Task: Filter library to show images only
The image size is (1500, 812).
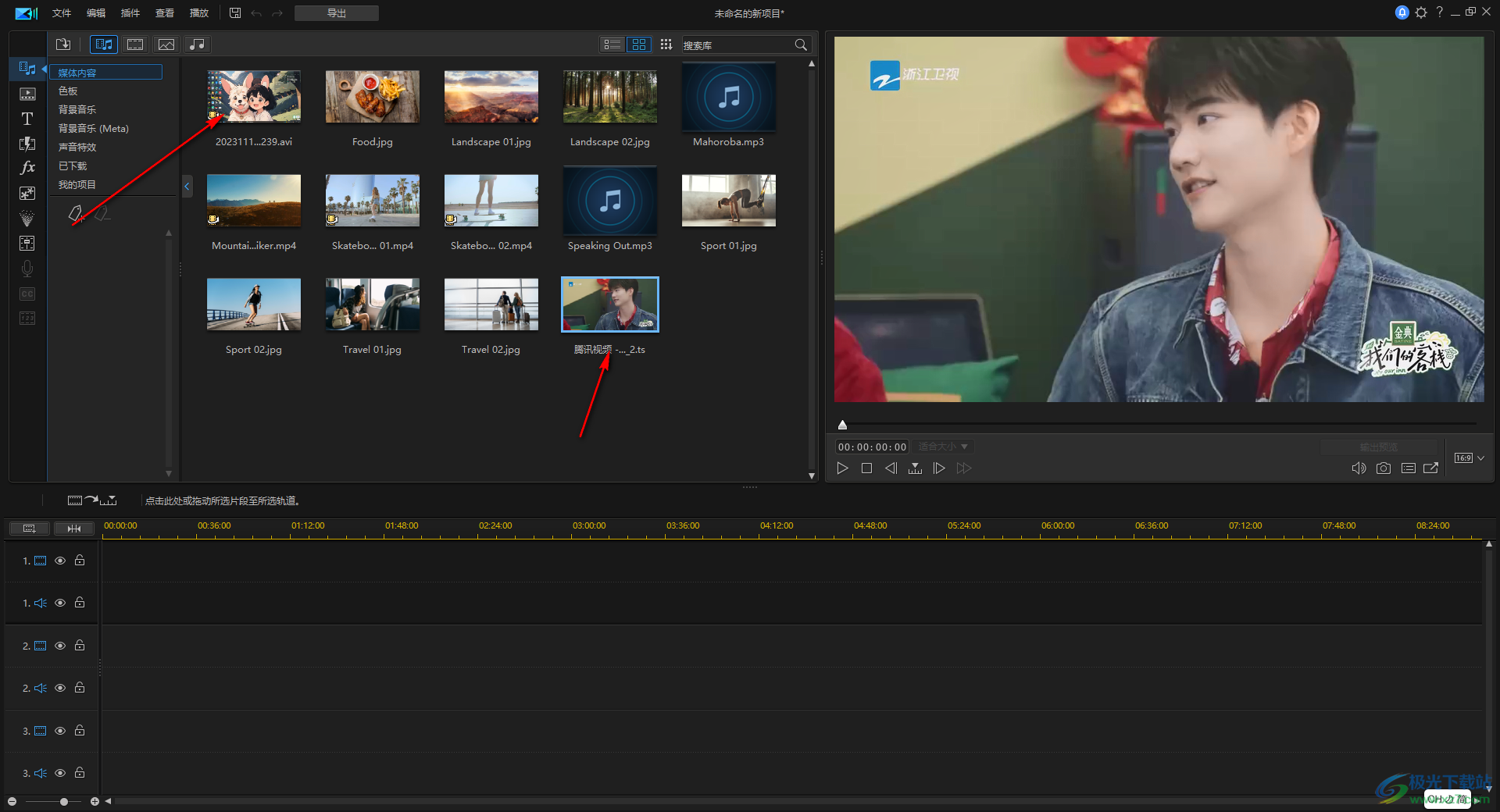Action: pyautogui.click(x=166, y=45)
